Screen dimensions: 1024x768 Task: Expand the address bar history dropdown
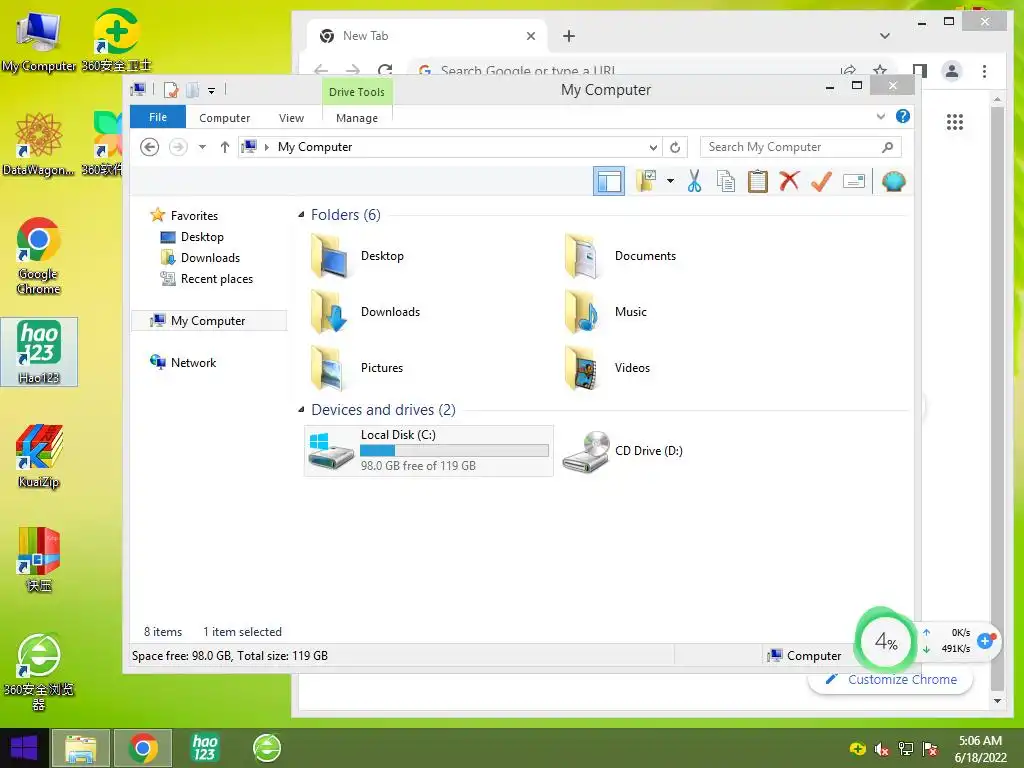(x=653, y=147)
